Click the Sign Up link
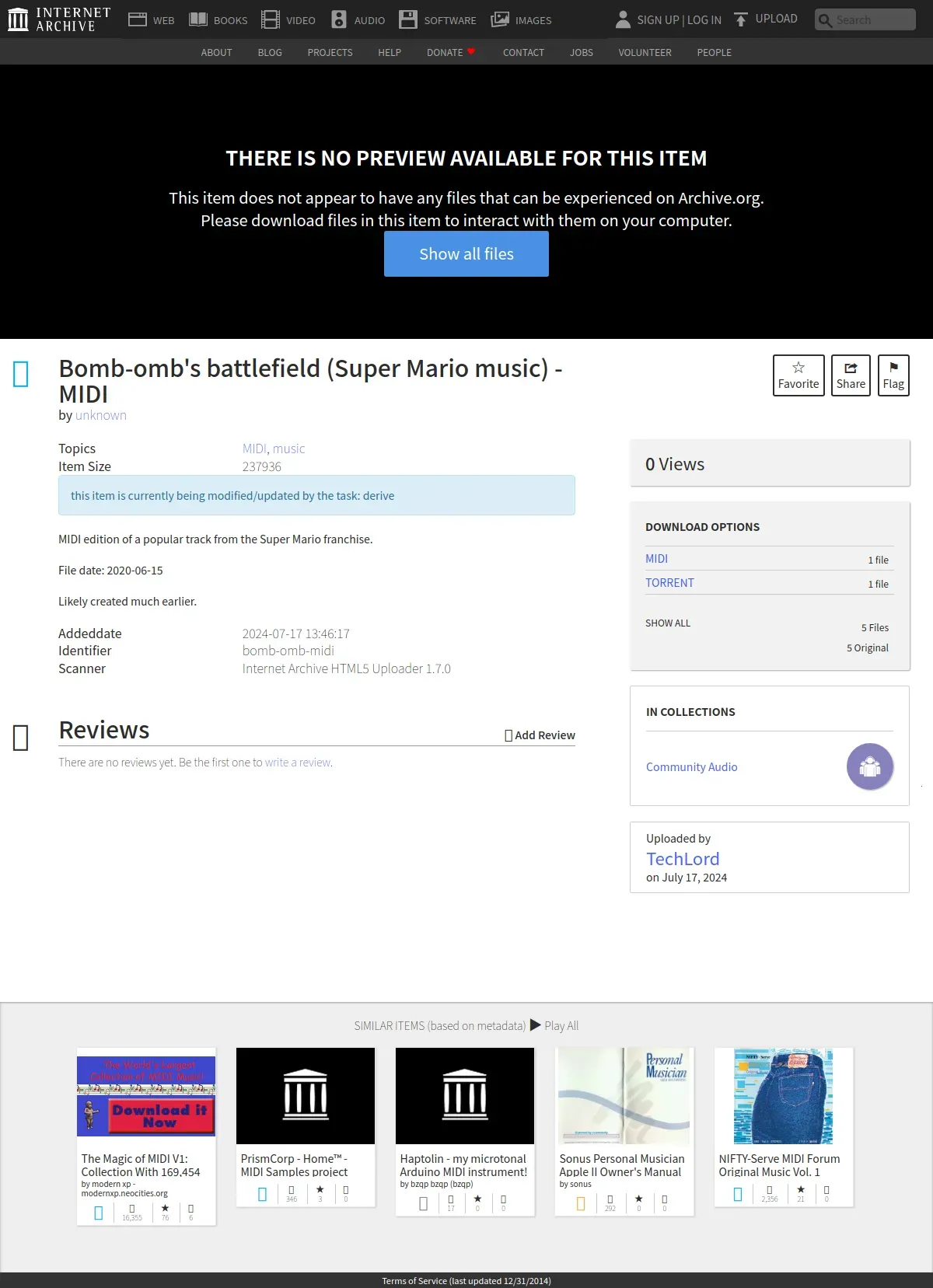 [x=658, y=19]
